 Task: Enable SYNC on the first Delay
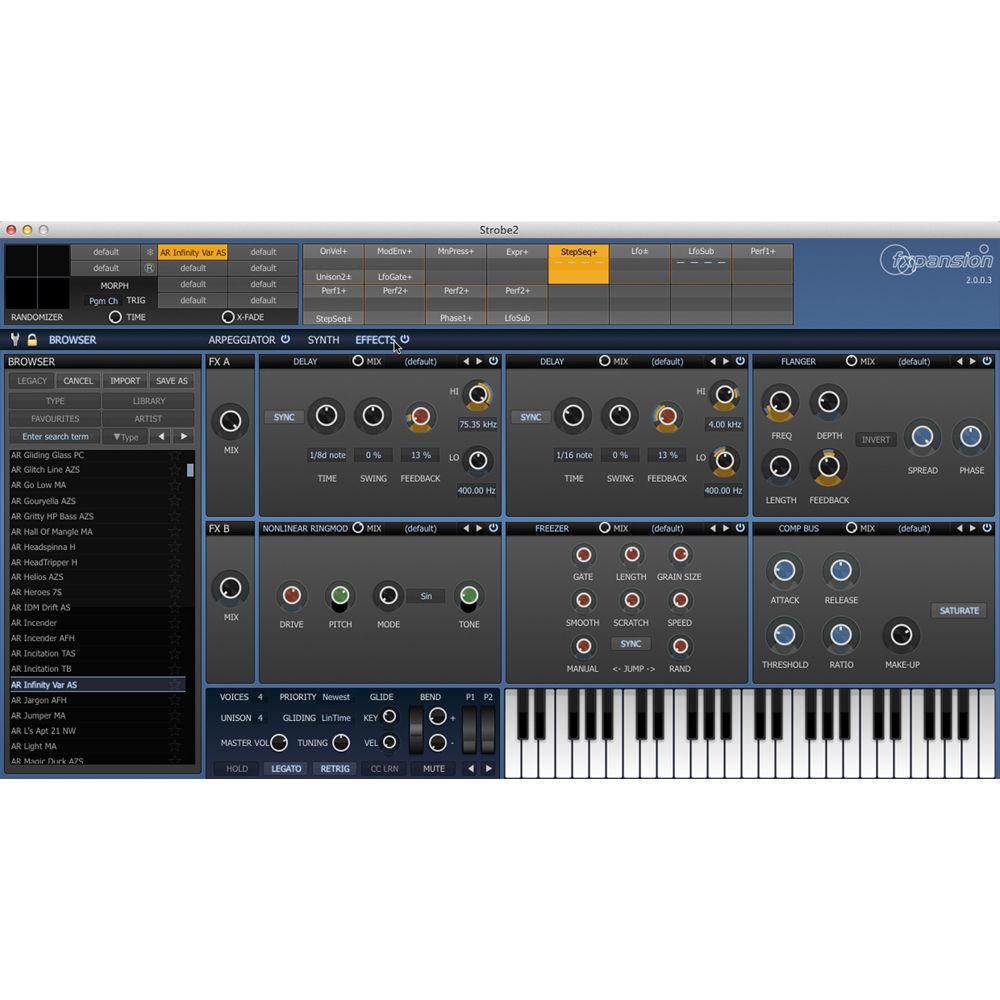pyautogui.click(x=283, y=417)
